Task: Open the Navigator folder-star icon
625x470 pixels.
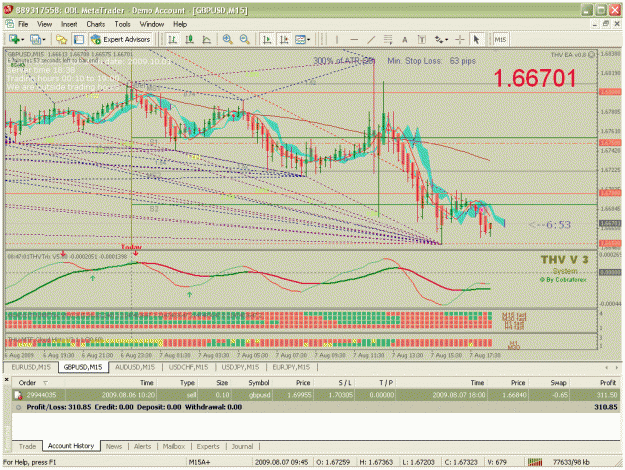Action: tap(61, 39)
